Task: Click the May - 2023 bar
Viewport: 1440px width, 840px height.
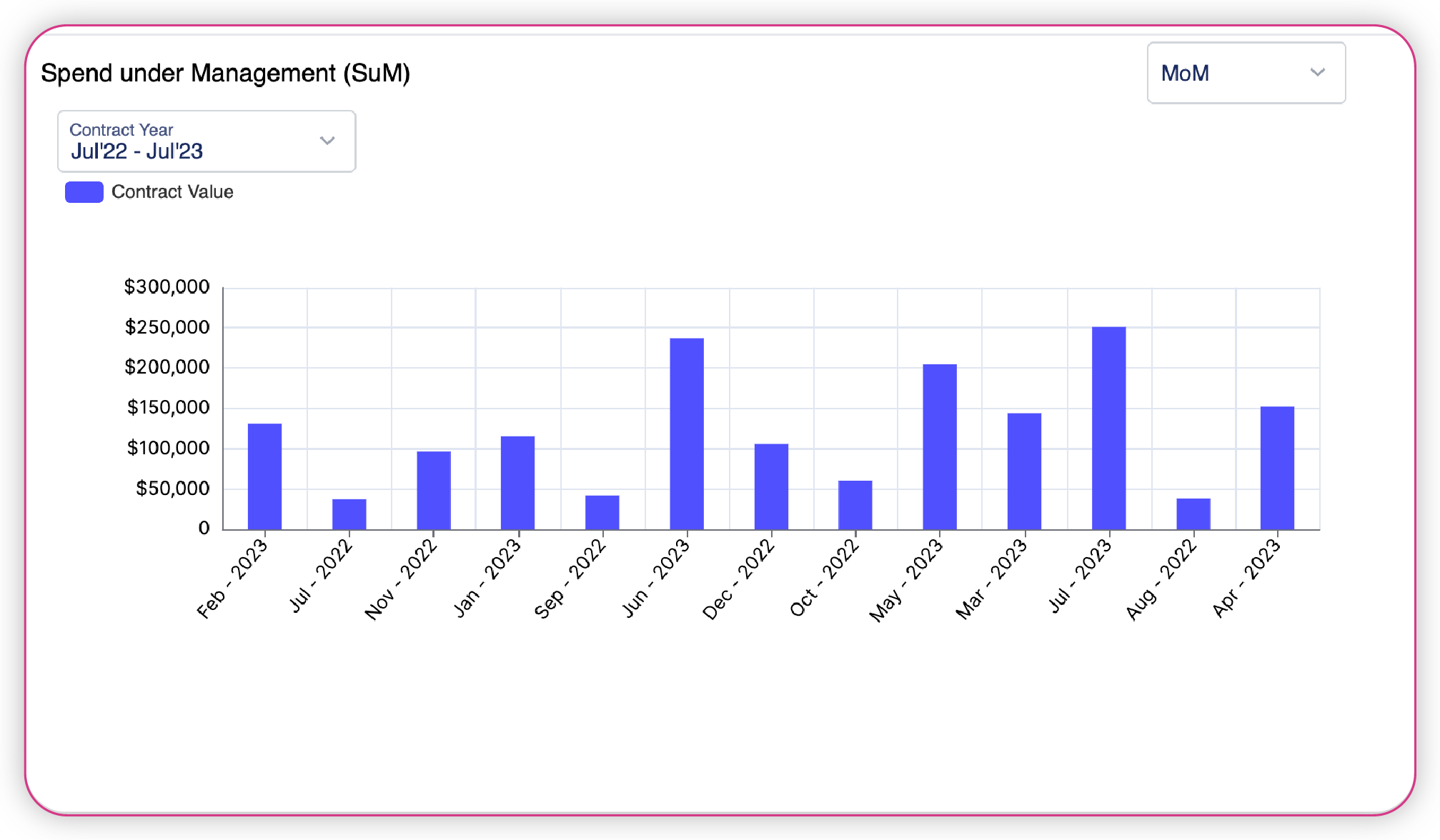Action: pyautogui.click(x=939, y=446)
